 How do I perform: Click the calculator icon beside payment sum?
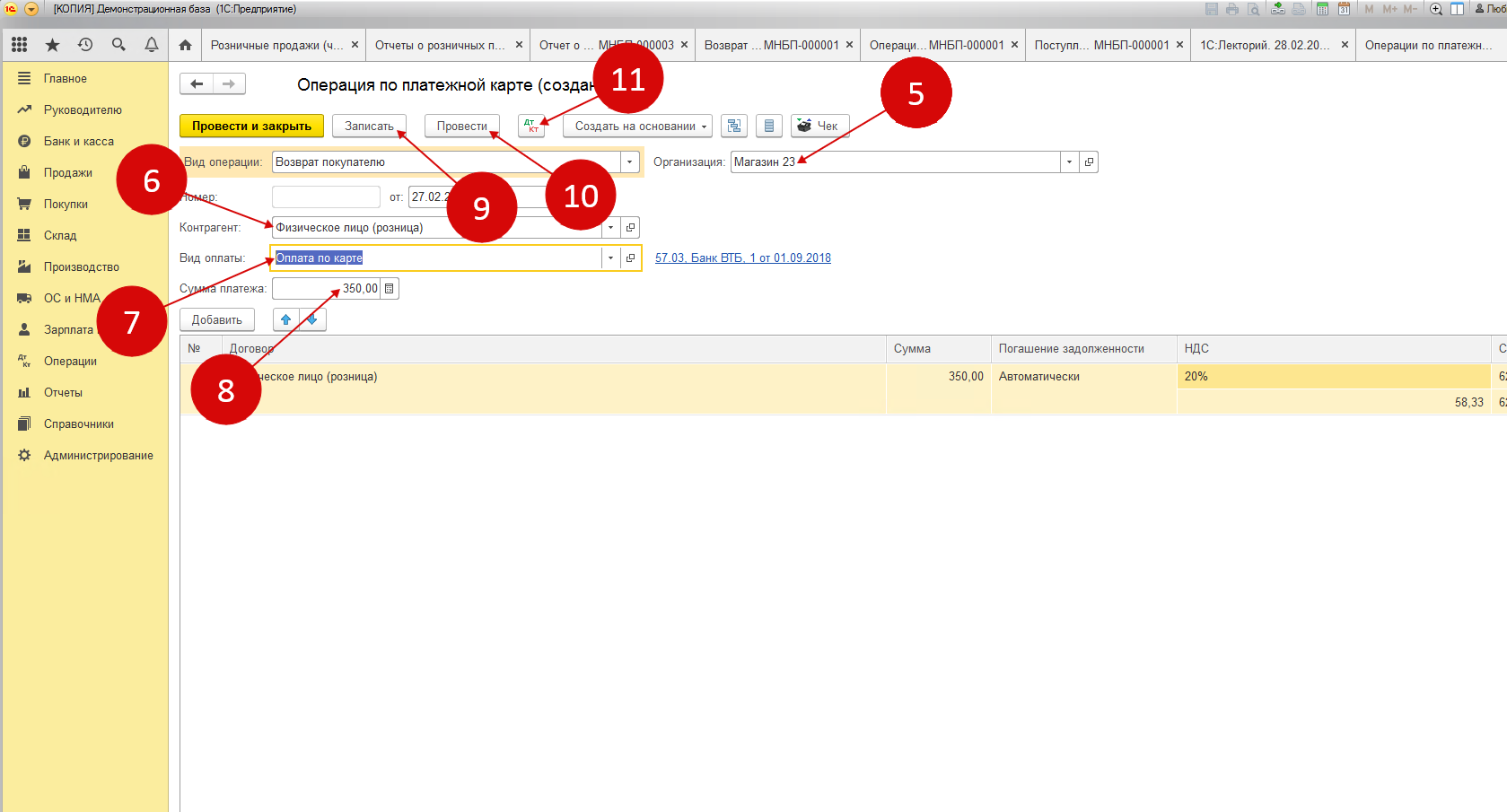[390, 289]
